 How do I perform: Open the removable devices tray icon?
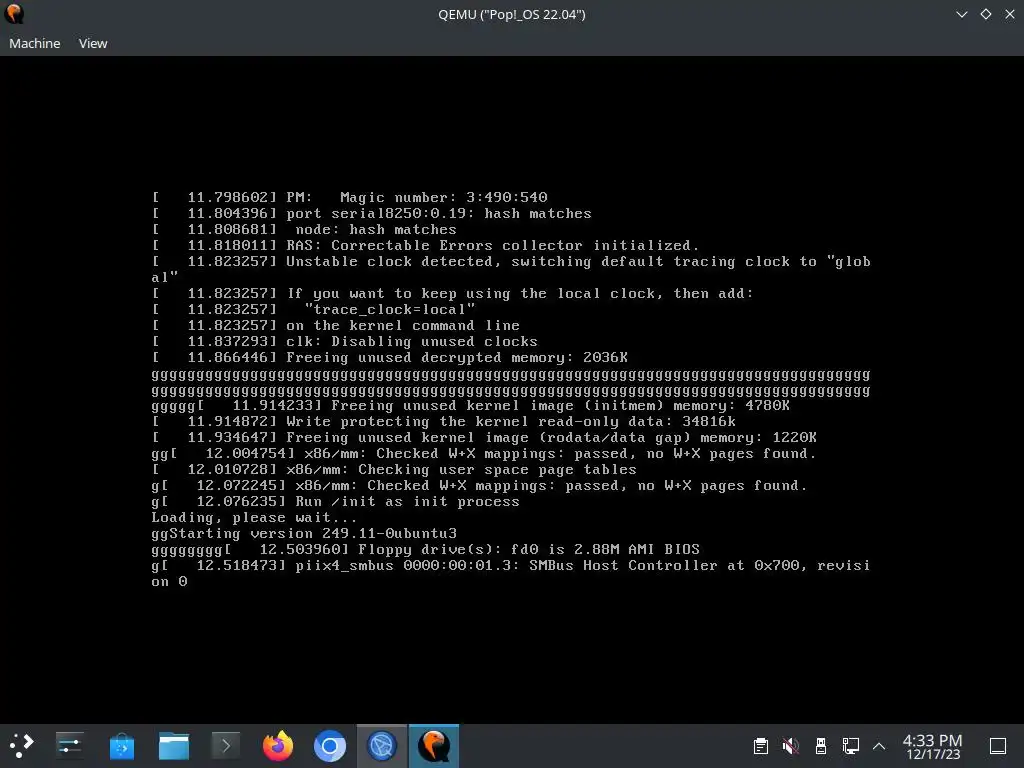[x=821, y=746]
